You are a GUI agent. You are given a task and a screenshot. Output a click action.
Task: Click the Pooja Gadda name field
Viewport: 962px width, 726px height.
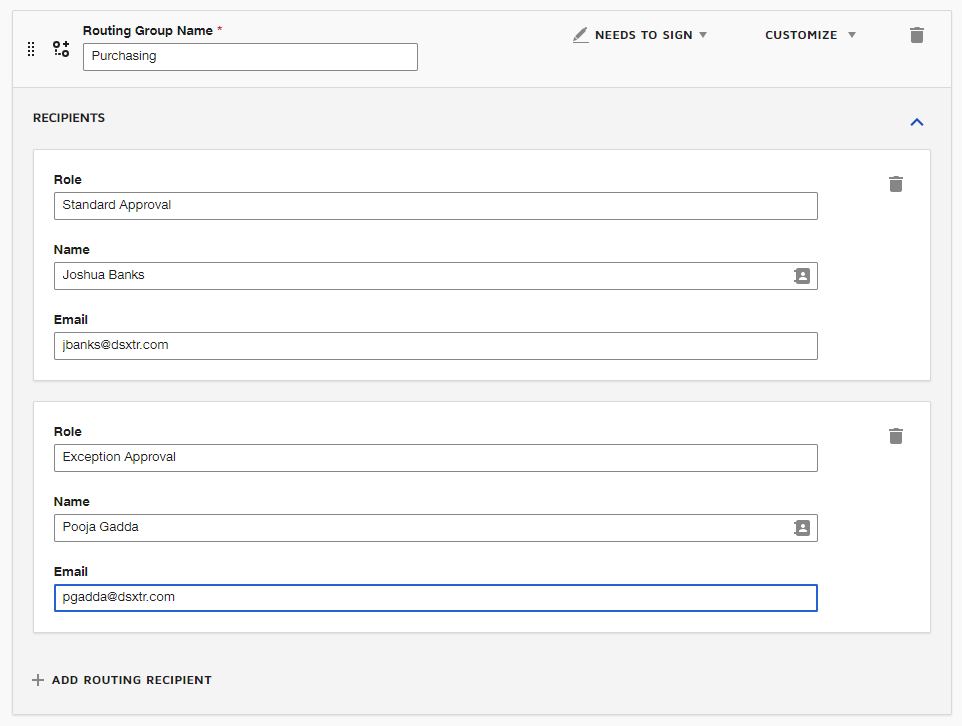pyautogui.click(x=436, y=528)
